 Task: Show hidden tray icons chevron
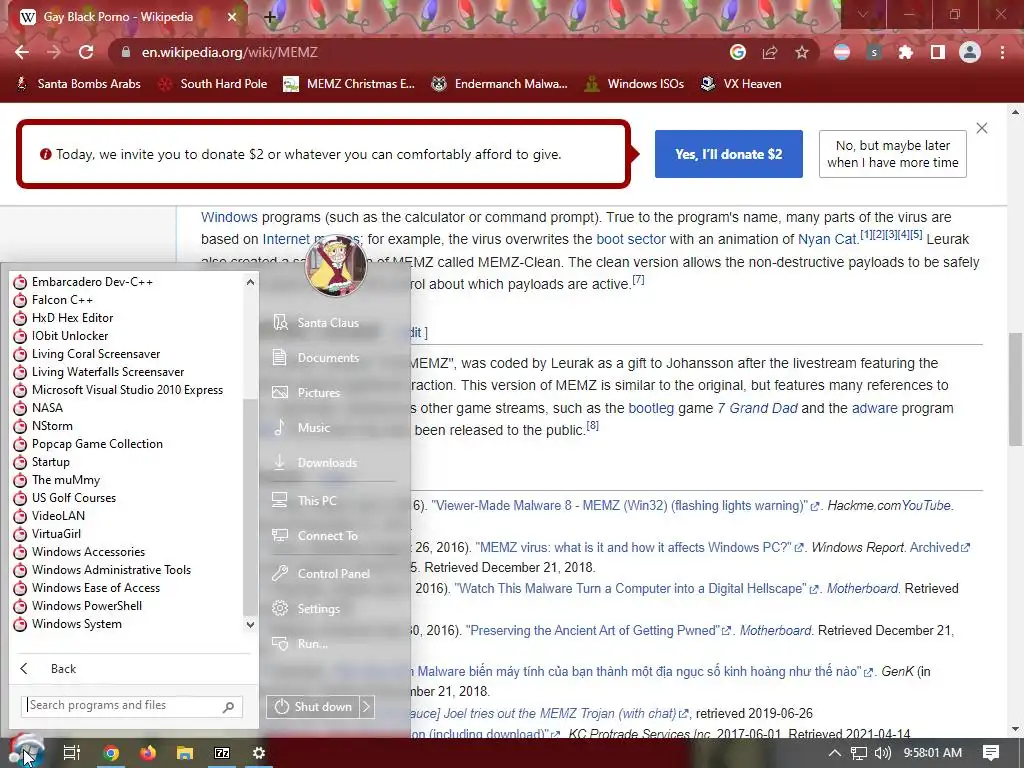click(834, 753)
